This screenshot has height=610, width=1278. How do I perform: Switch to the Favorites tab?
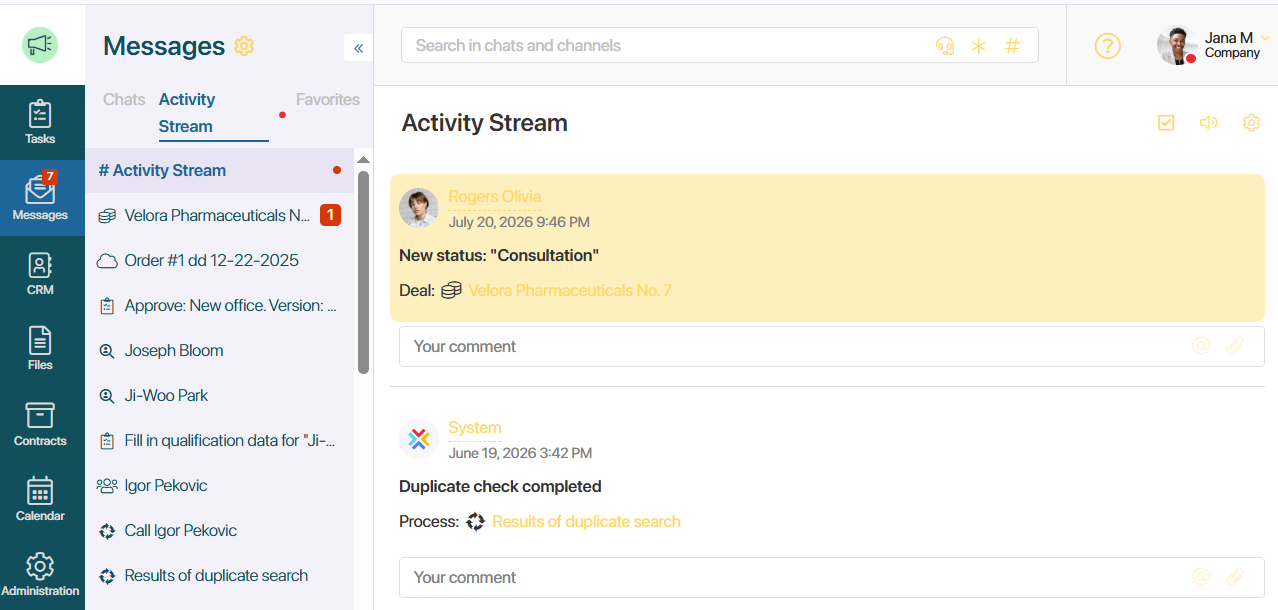coord(328,100)
